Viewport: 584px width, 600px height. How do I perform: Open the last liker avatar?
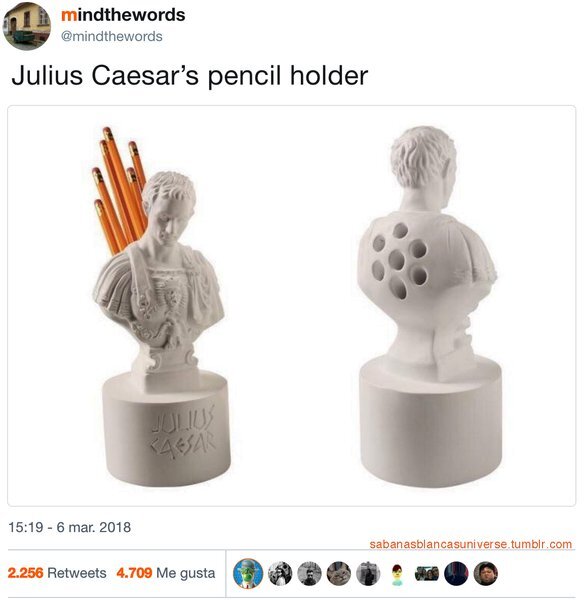486,574
